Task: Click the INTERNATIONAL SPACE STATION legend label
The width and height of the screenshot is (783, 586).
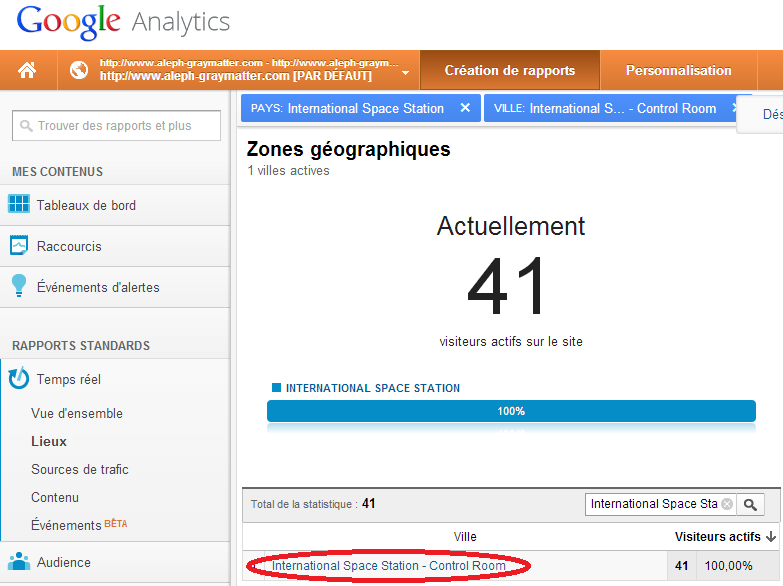Action: click(373, 388)
